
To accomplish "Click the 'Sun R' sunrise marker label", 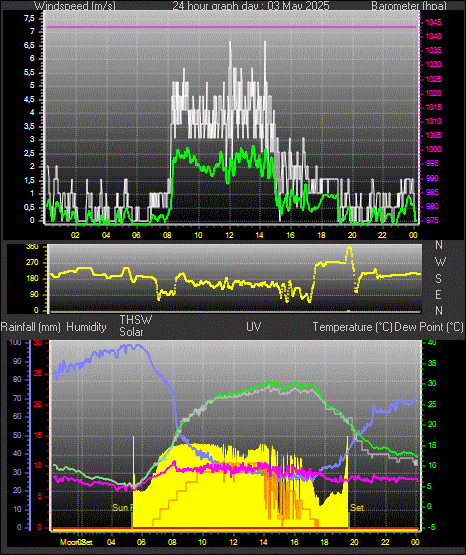I will click(x=122, y=508).
